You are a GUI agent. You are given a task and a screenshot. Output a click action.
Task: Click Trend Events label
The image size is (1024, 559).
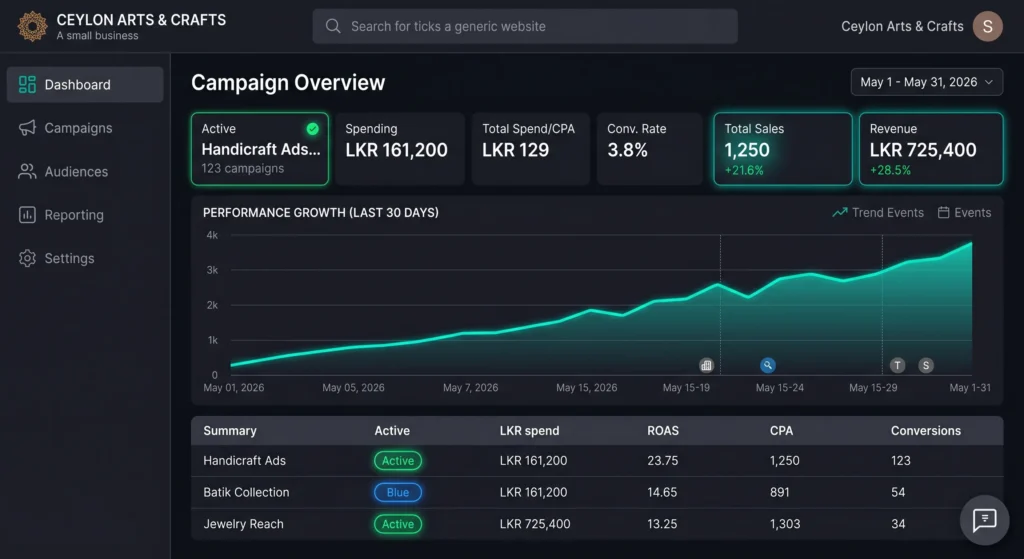[888, 212]
